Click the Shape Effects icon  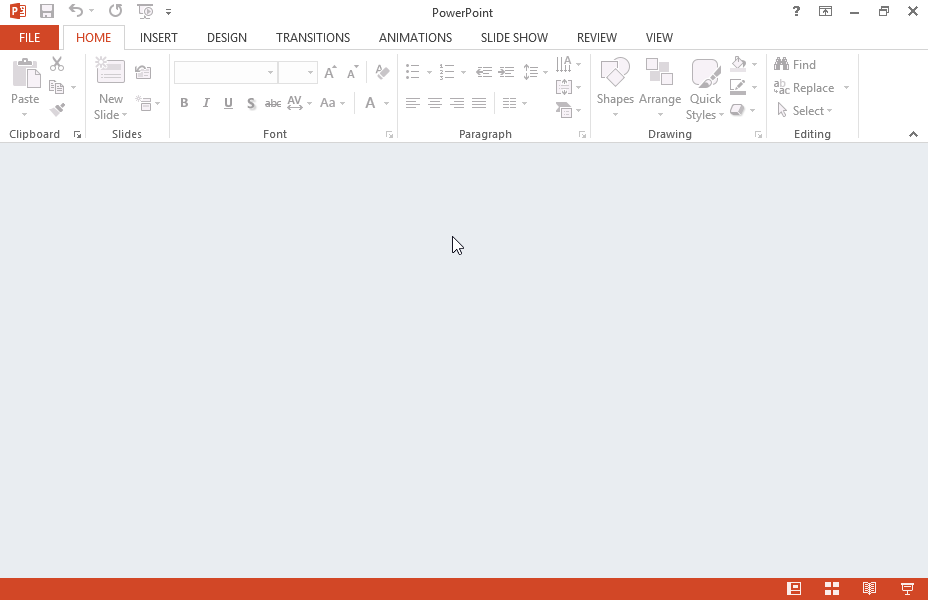(x=737, y=110)
